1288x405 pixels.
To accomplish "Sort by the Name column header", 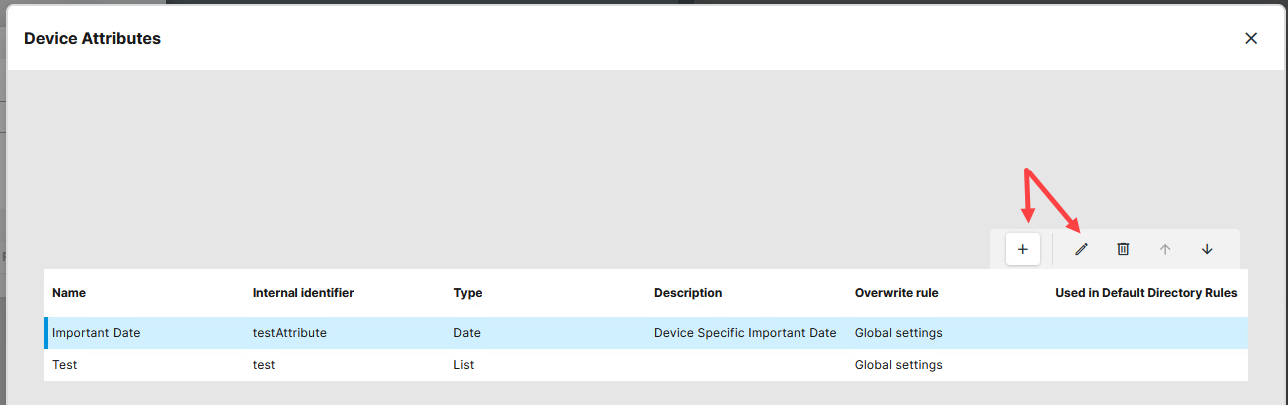I will (69, 293).
